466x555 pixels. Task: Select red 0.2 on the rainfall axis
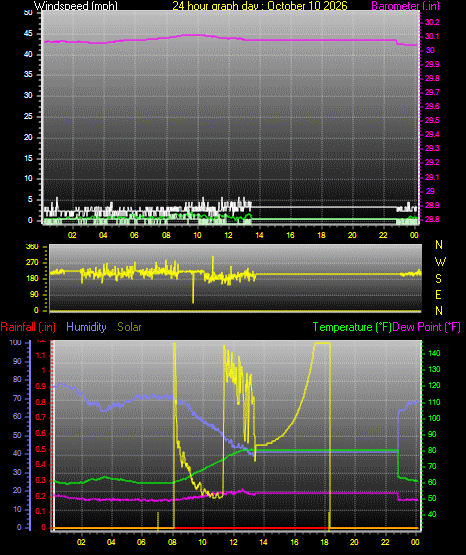(x=41, y=496)
